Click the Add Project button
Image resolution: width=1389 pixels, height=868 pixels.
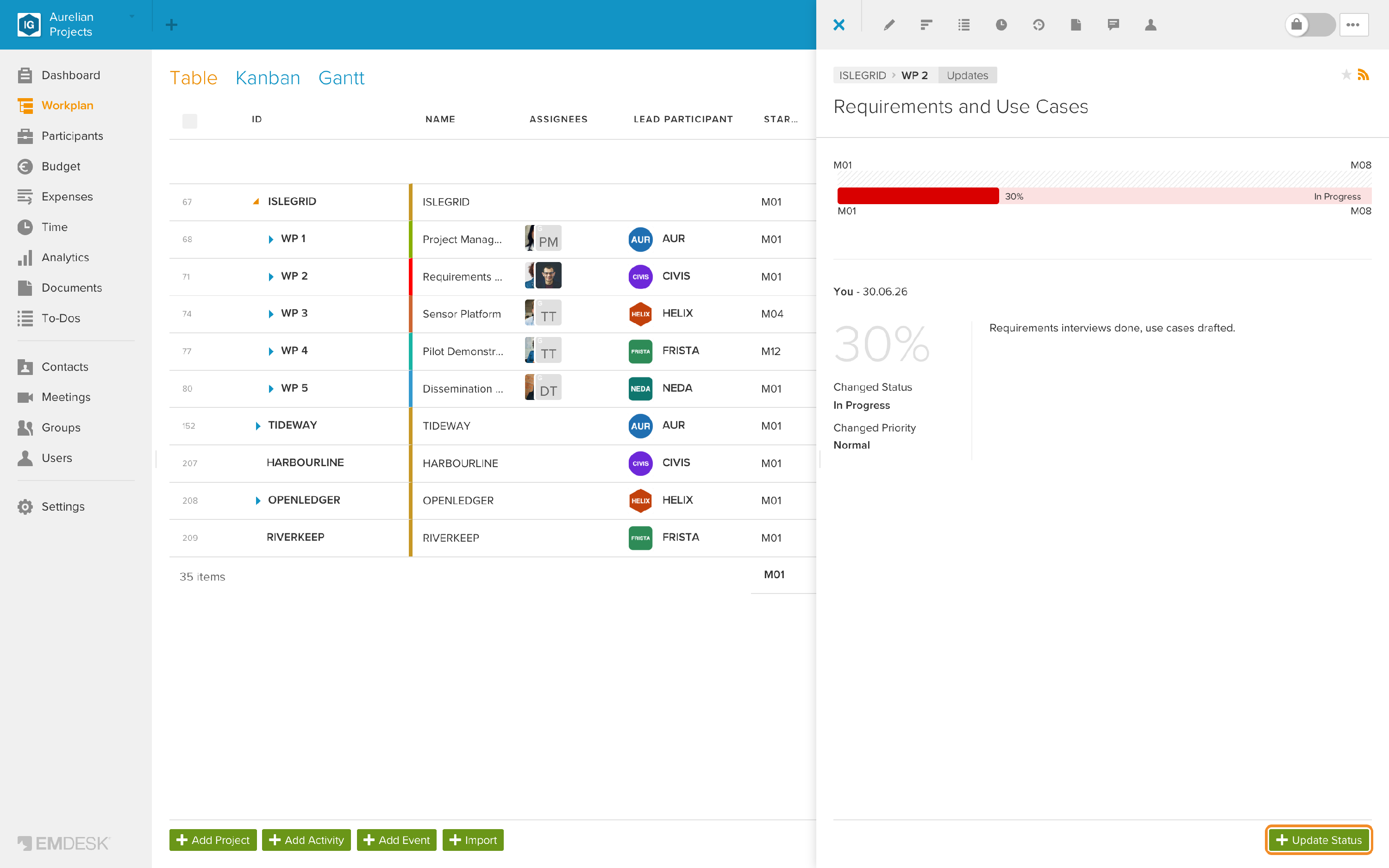tap(213, 840)
